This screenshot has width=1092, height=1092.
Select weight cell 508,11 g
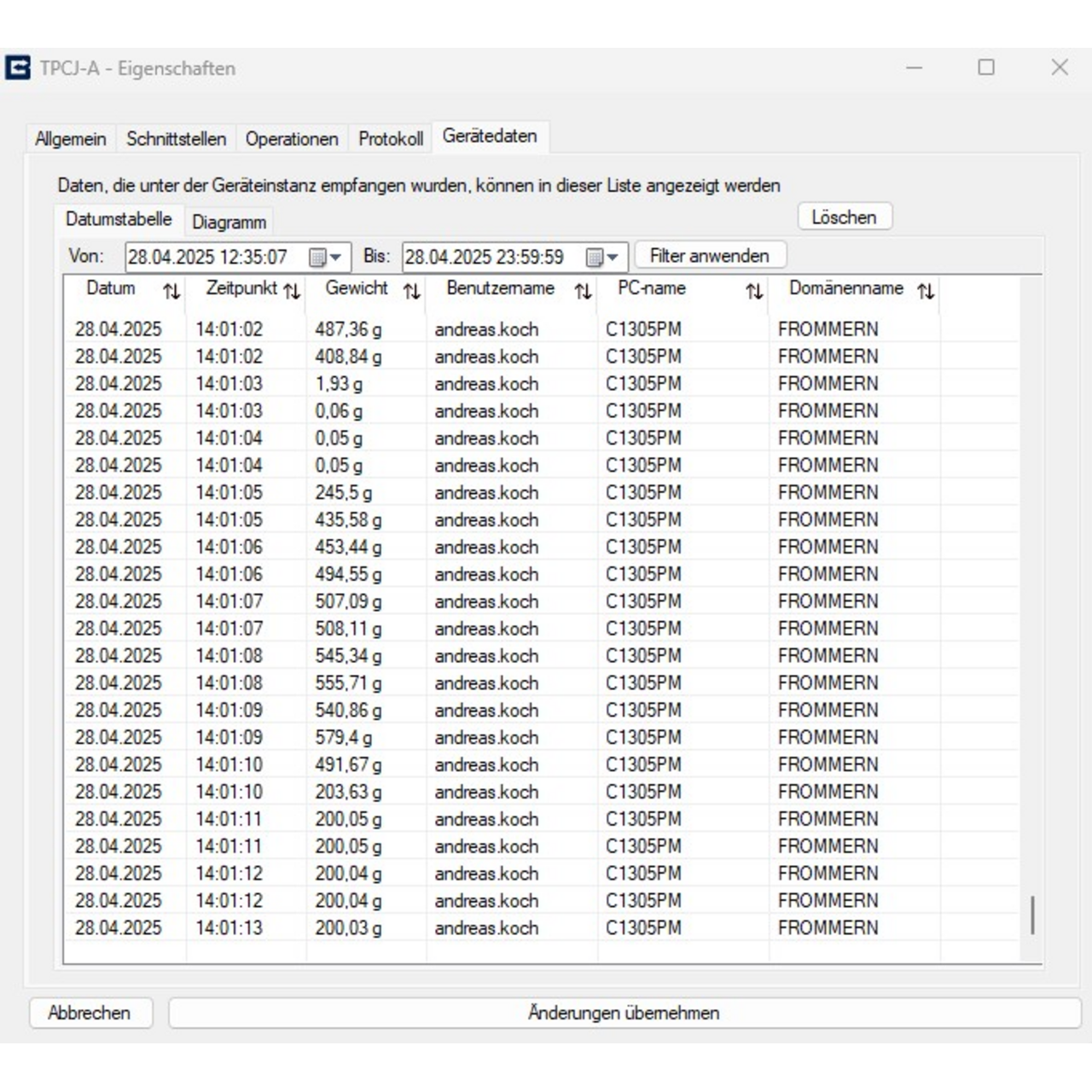tap(348, 629)
